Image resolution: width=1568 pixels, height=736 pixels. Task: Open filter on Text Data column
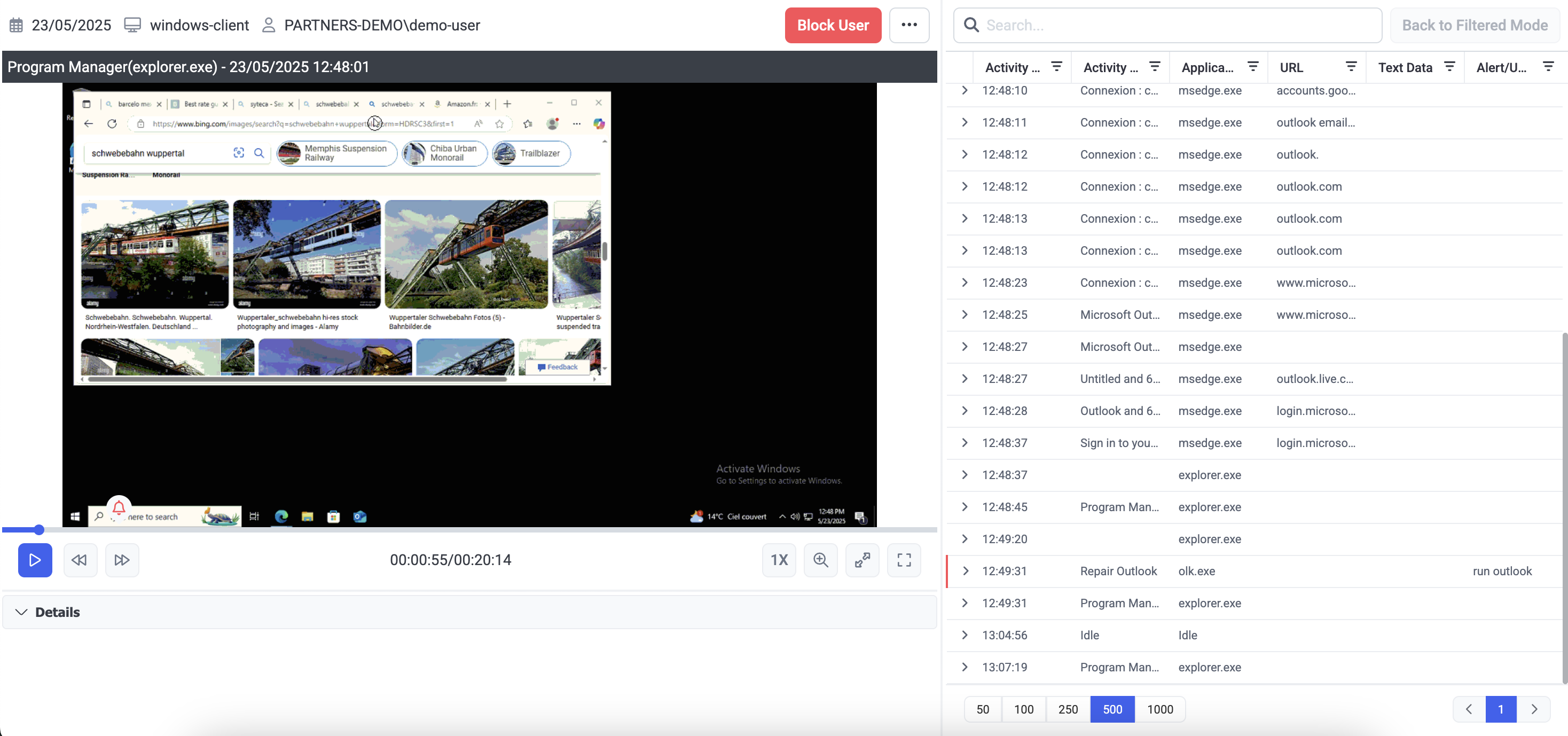click(x=1449, y=66)
